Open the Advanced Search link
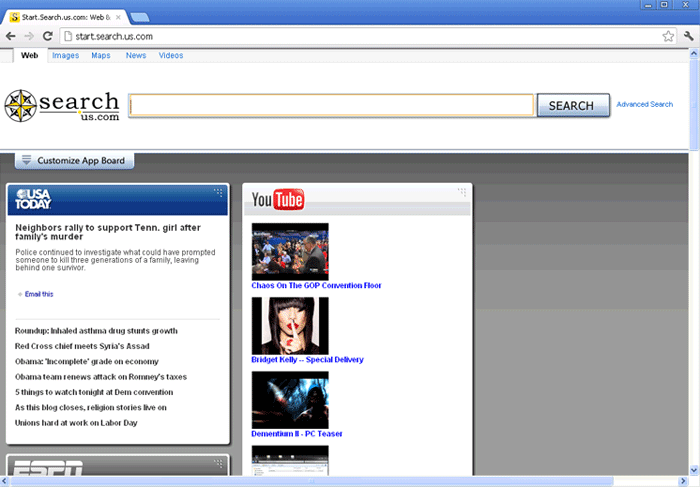 click(644, 104)
